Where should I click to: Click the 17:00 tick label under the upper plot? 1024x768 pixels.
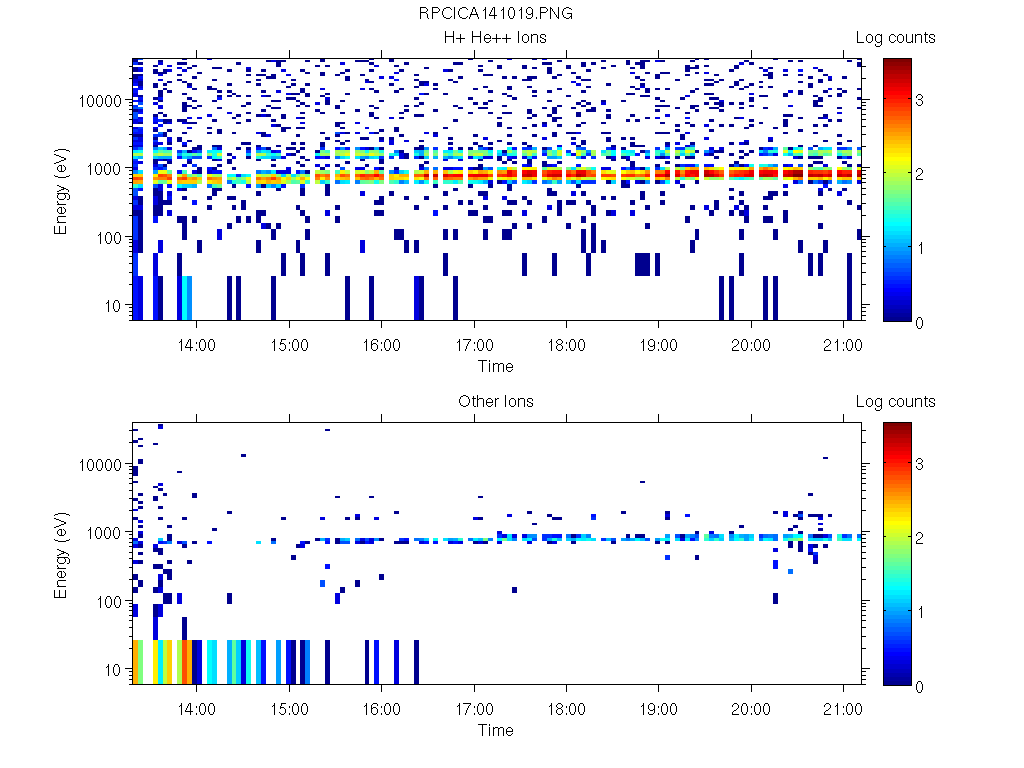[x=474, y=345]
